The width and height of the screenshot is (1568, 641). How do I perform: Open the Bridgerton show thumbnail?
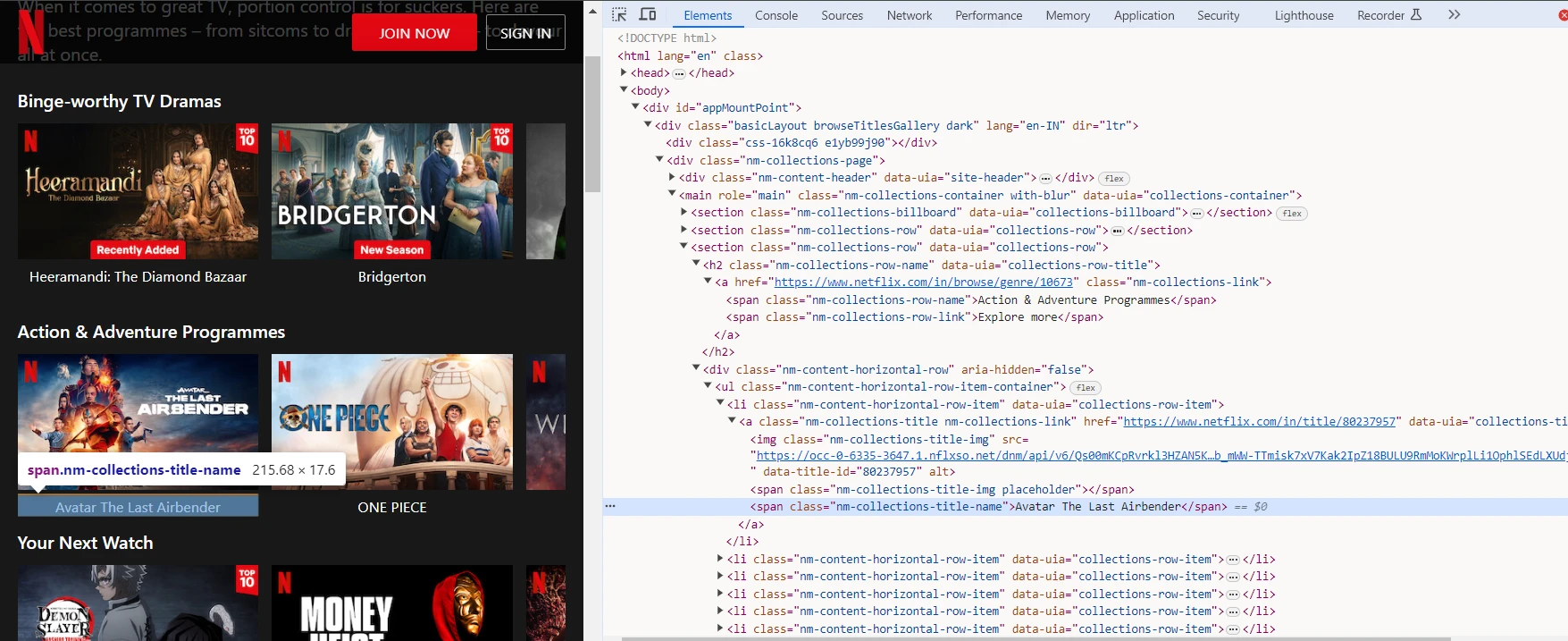391,191
